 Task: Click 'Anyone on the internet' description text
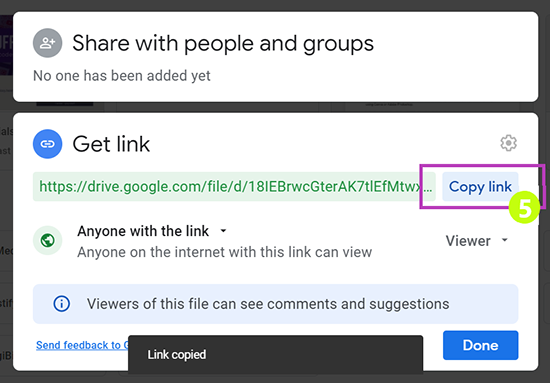pos(224,252)
